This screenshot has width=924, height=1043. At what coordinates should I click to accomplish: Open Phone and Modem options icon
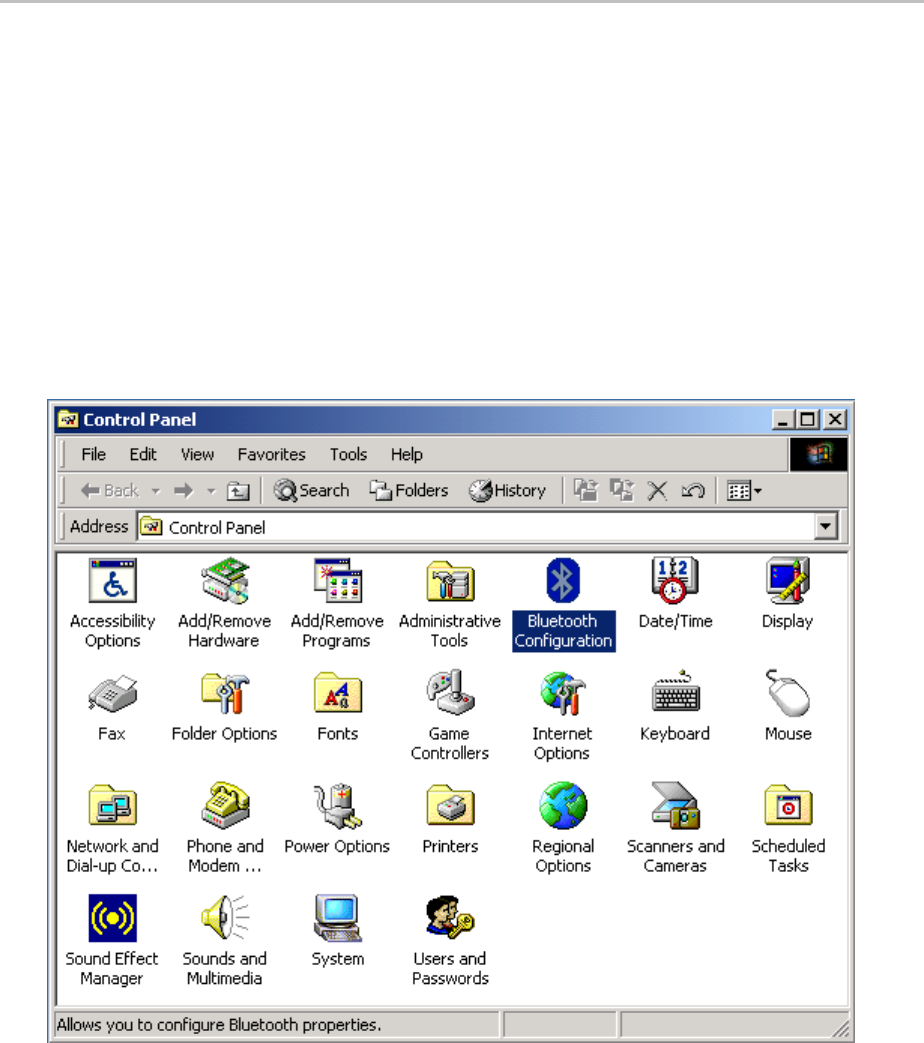click(x=225, y=806)
